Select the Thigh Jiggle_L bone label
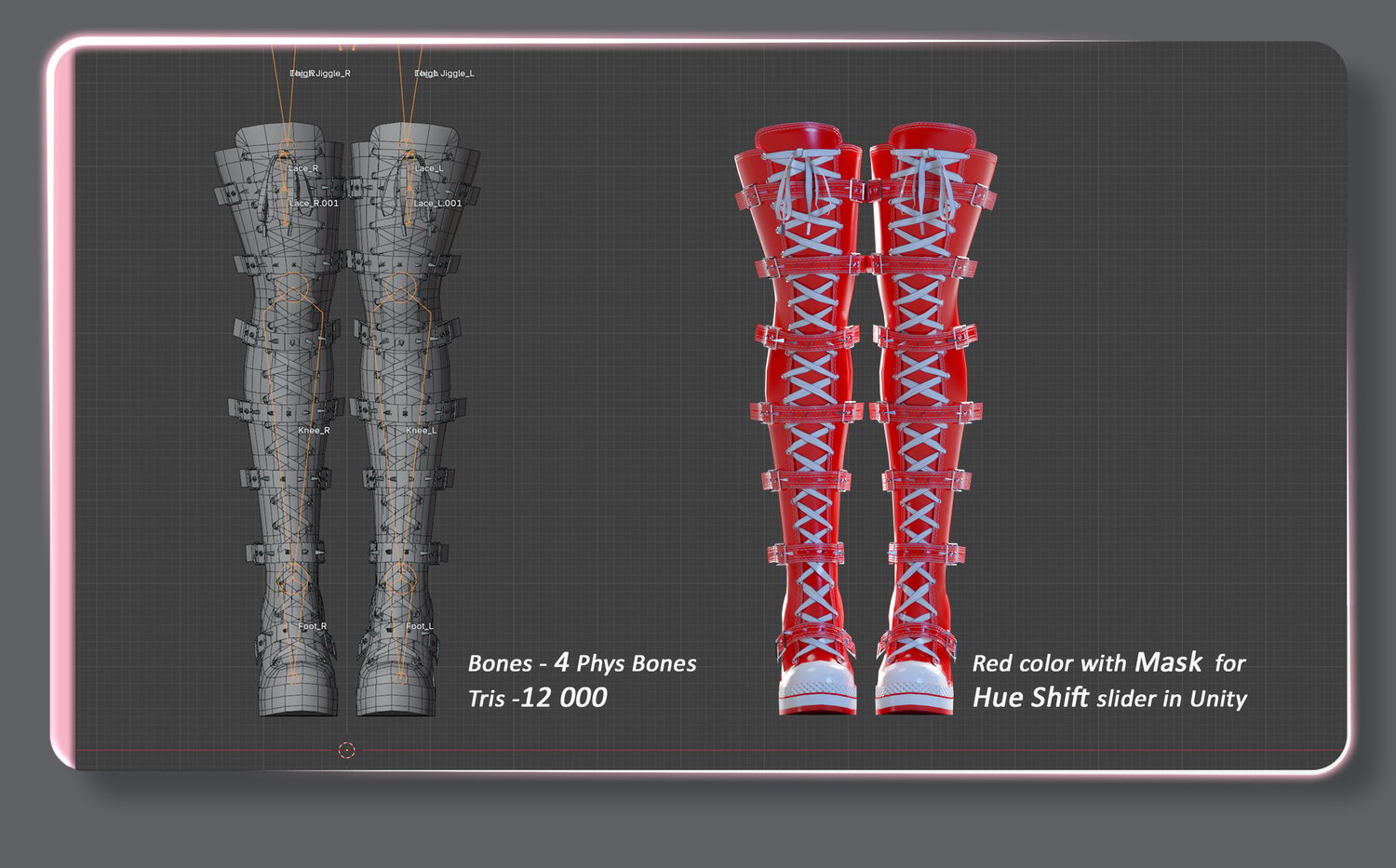 [444, 73]
